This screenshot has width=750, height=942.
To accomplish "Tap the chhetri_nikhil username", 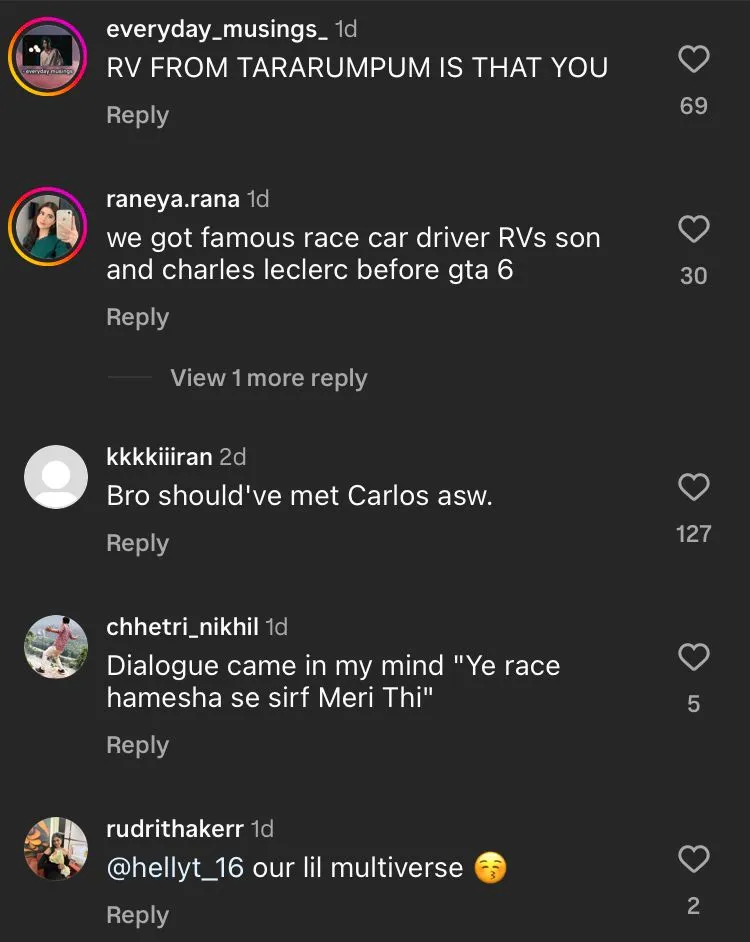I will [182, 627].
